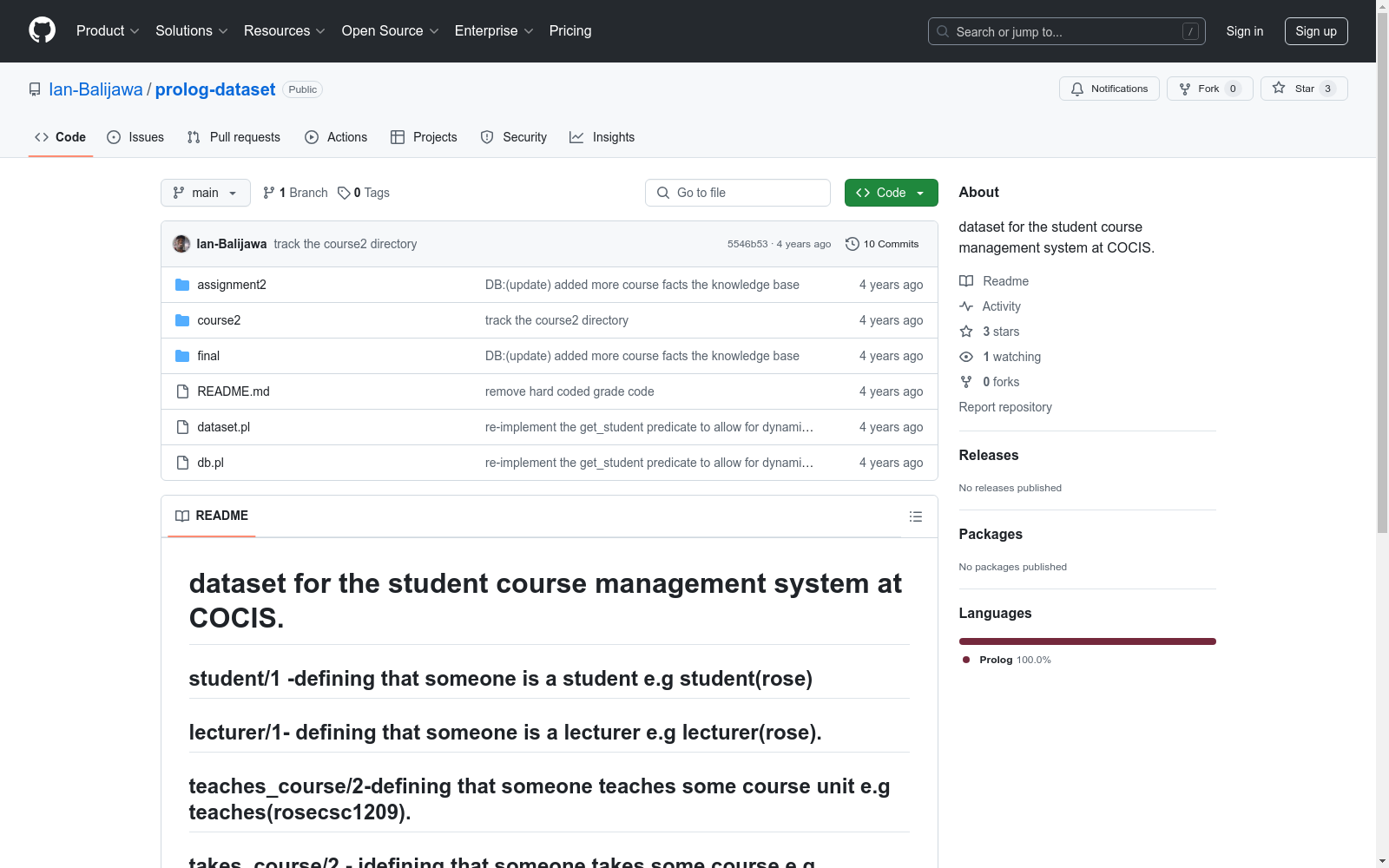Open the assignment2 folder name

click(x=232, y=285)
